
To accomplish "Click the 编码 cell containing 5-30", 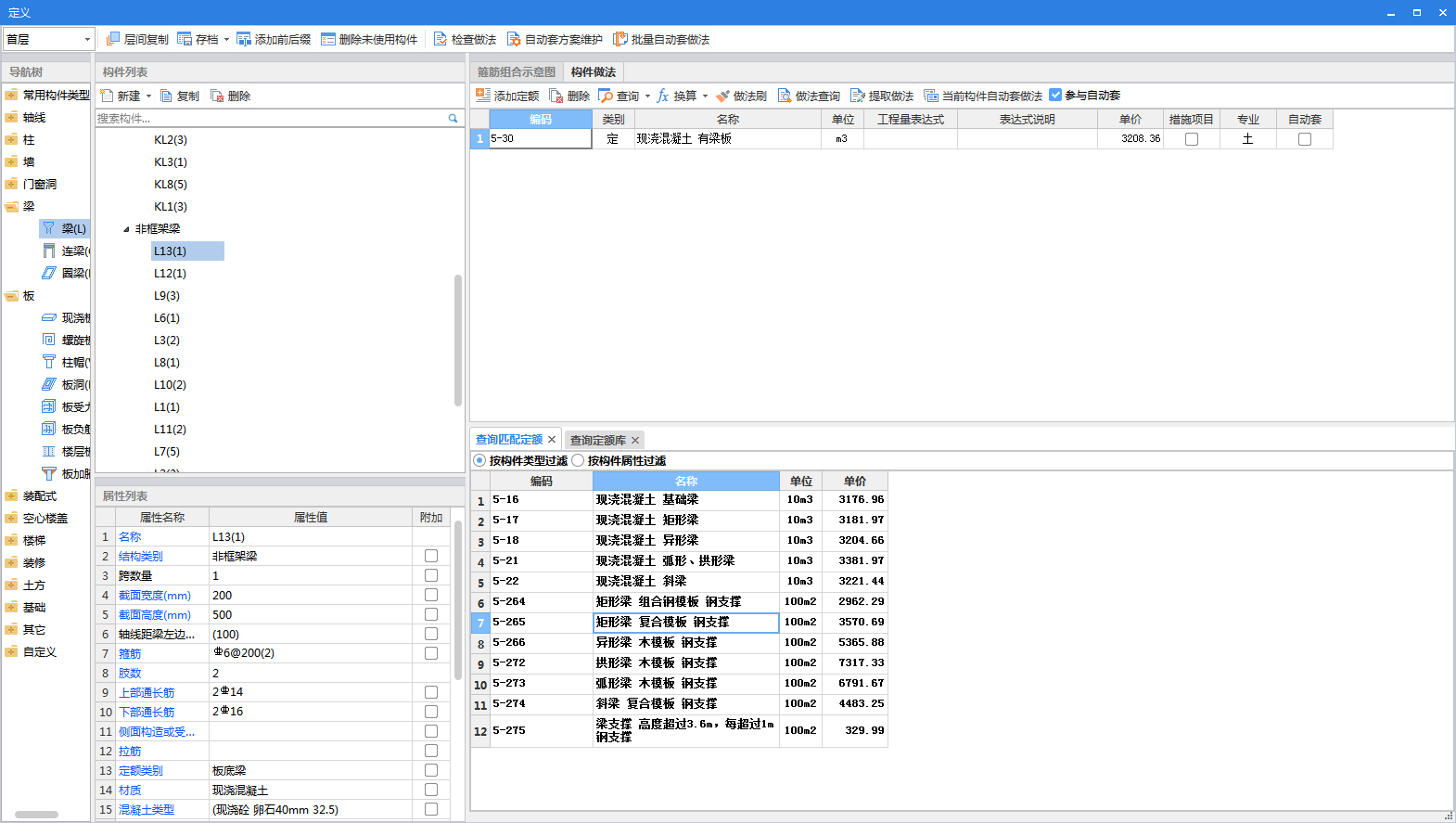I will click(x=541, y=139).
